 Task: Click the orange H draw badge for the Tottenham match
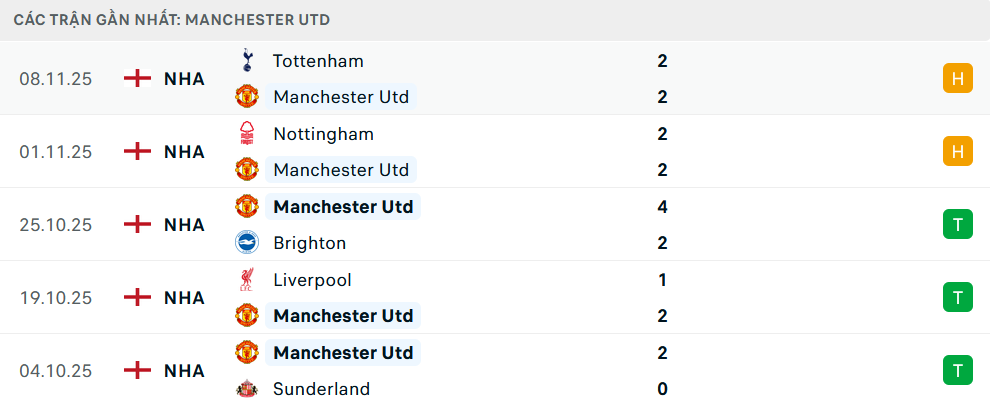coord(957,78)
